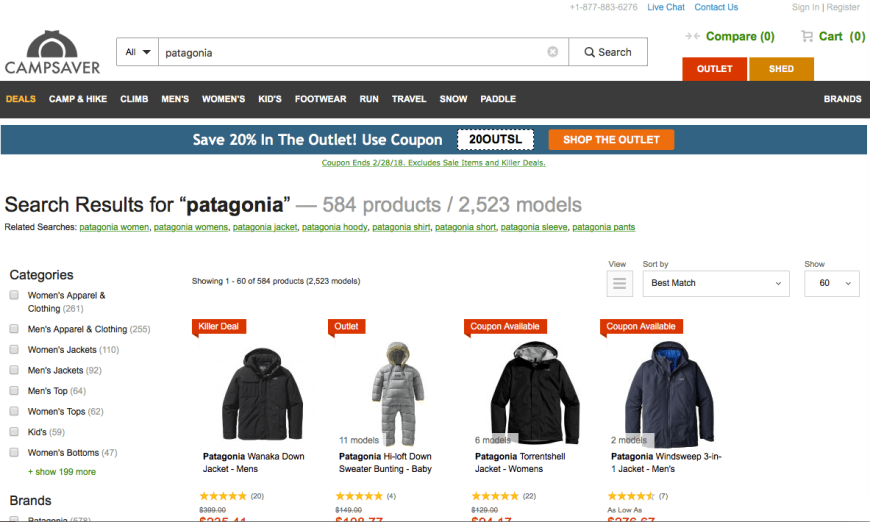The height and width of the screenshot is (522, 870).
Task: Open the SNOW menu
Action: [453, 99]
